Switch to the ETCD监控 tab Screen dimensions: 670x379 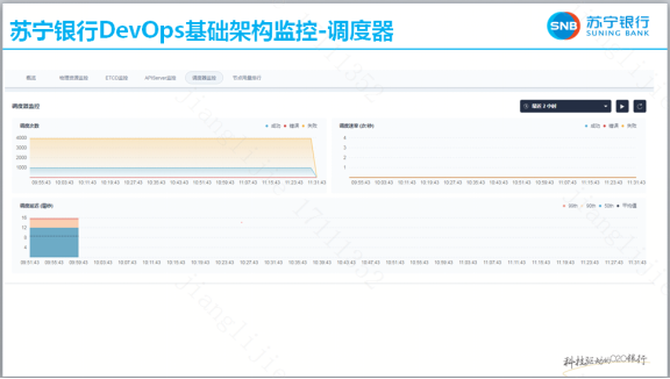[x=117, y=78]
